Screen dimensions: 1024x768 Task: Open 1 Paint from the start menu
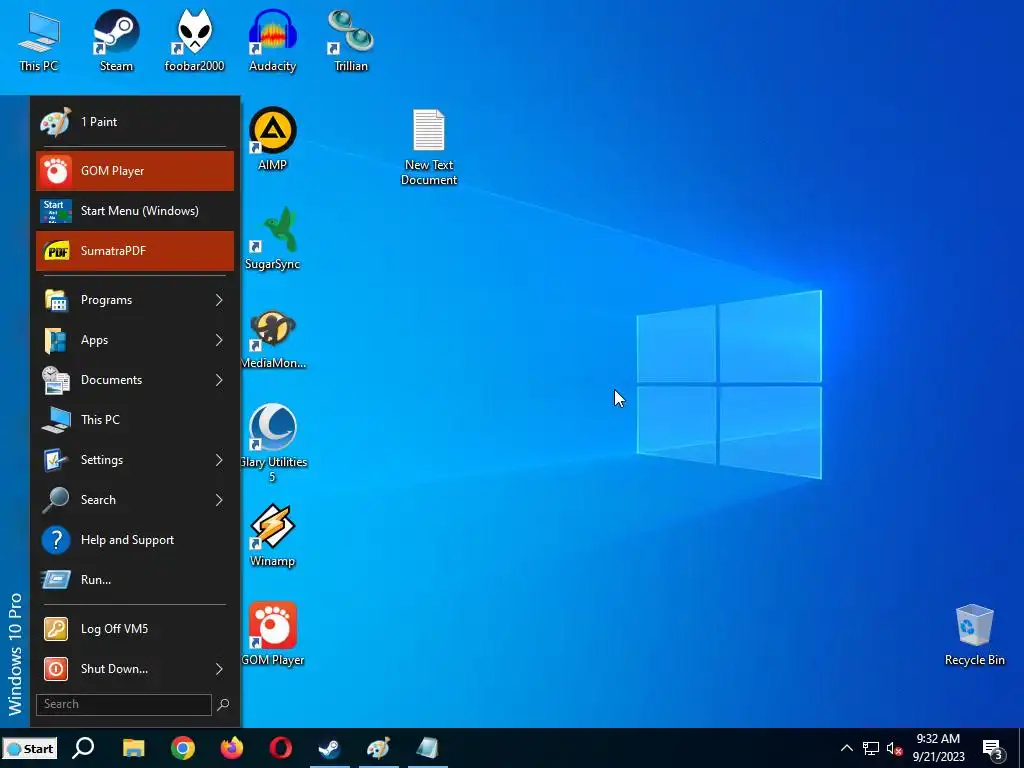pyautogui.click(x=135, y=122)
